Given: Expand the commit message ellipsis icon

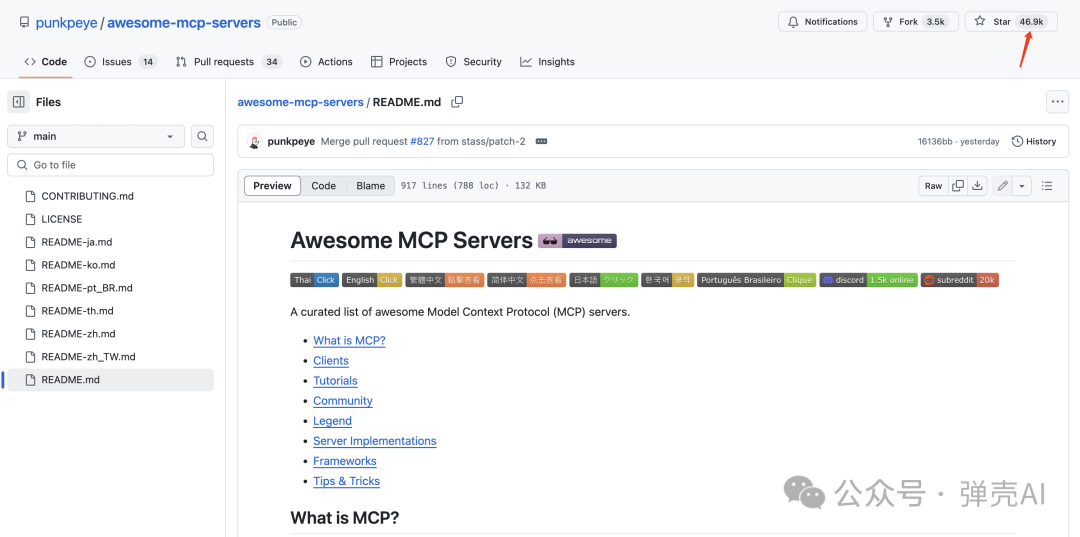Looking at the screenshot, I should pos(541,142).
